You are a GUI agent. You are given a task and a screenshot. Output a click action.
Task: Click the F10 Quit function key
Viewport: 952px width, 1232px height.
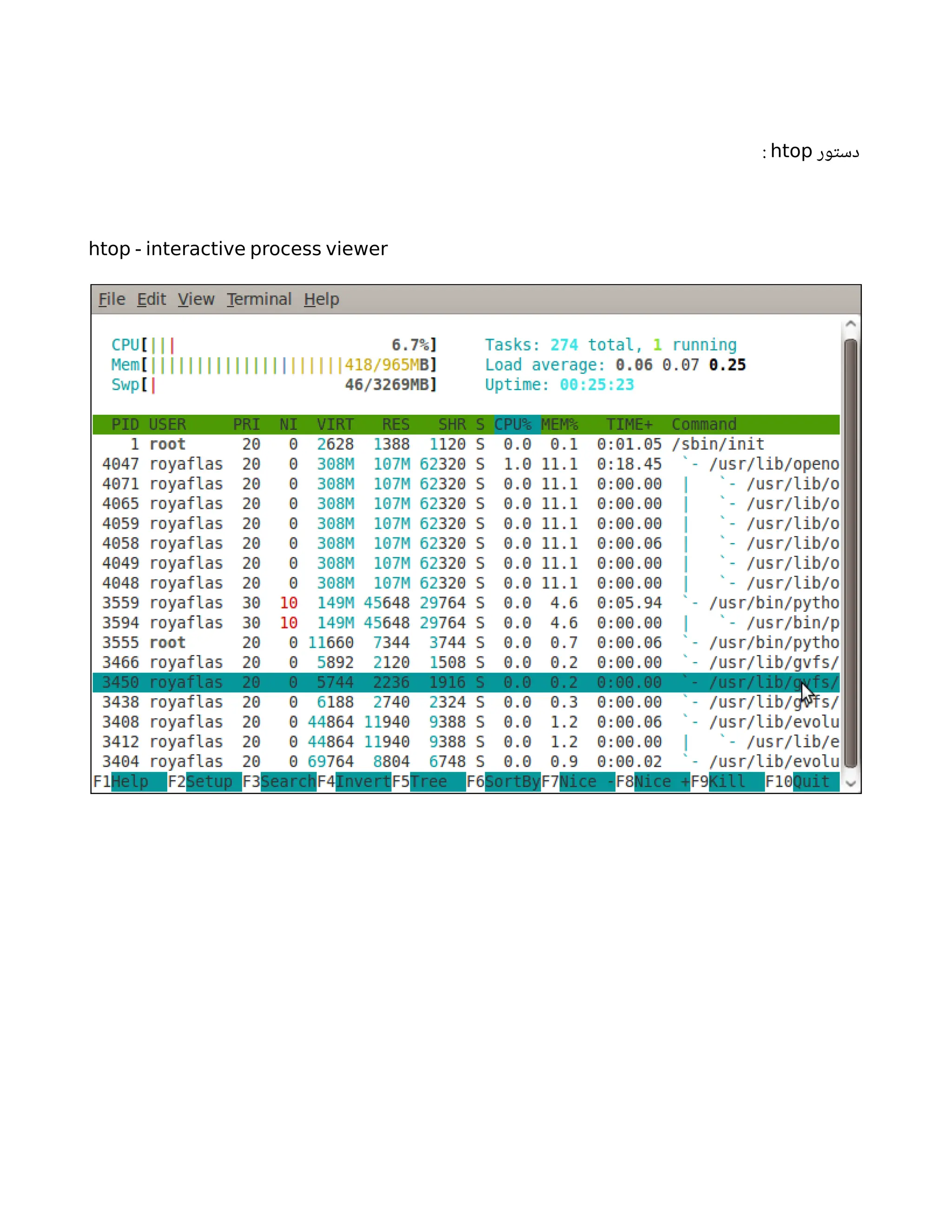pyautogui.click(x=802, y=782)
